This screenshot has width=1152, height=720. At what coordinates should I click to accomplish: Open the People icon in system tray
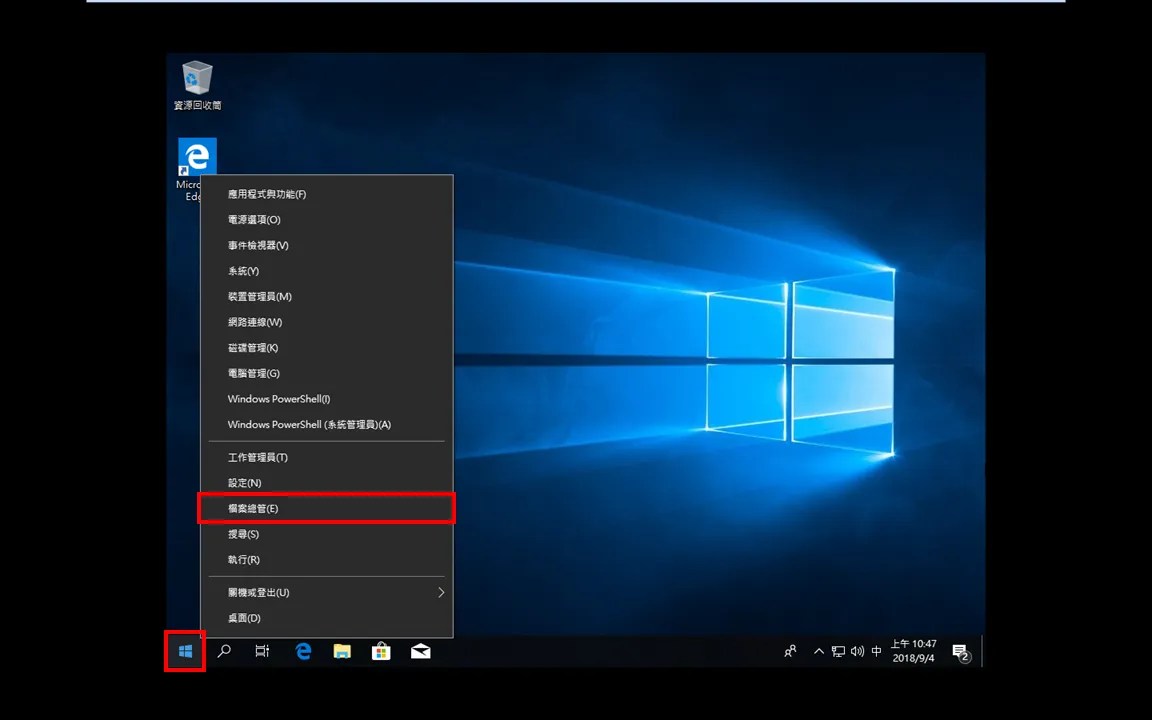(791, 651)
